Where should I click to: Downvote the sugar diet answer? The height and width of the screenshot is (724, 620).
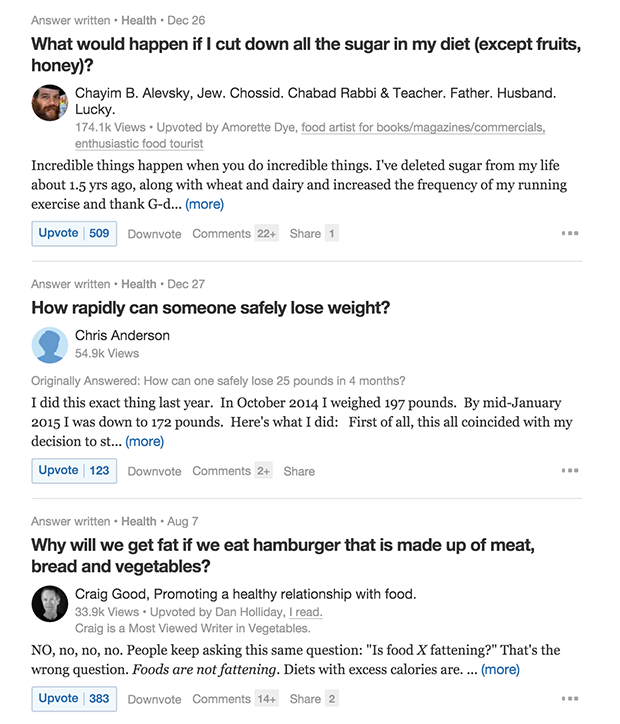(x=154, y=234)
